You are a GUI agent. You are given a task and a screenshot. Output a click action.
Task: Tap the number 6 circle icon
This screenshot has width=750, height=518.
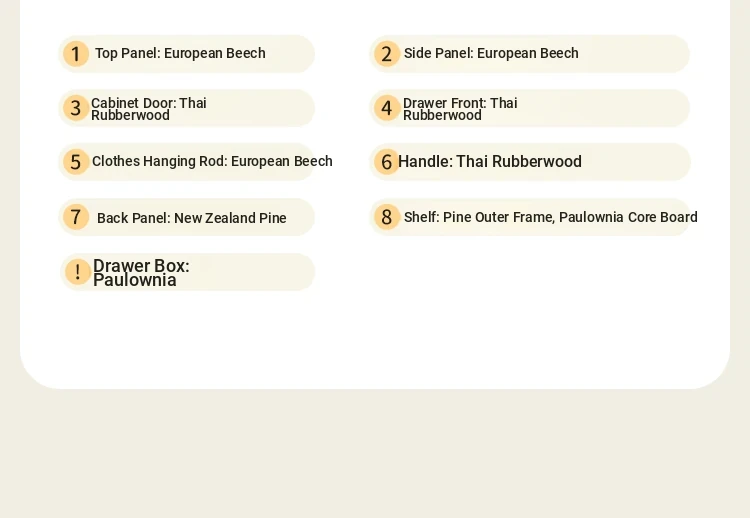click(386, 162)
